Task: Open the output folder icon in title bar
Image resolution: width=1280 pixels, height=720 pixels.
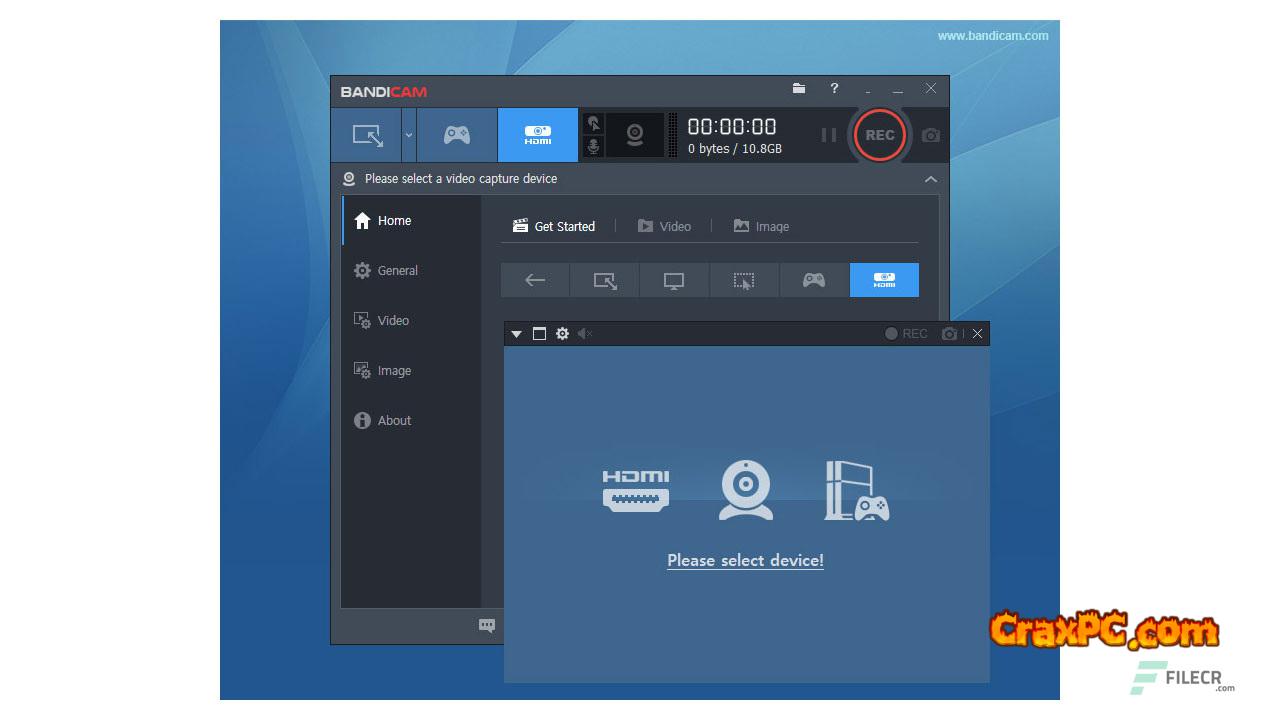Action: click(x=799, y=88)
